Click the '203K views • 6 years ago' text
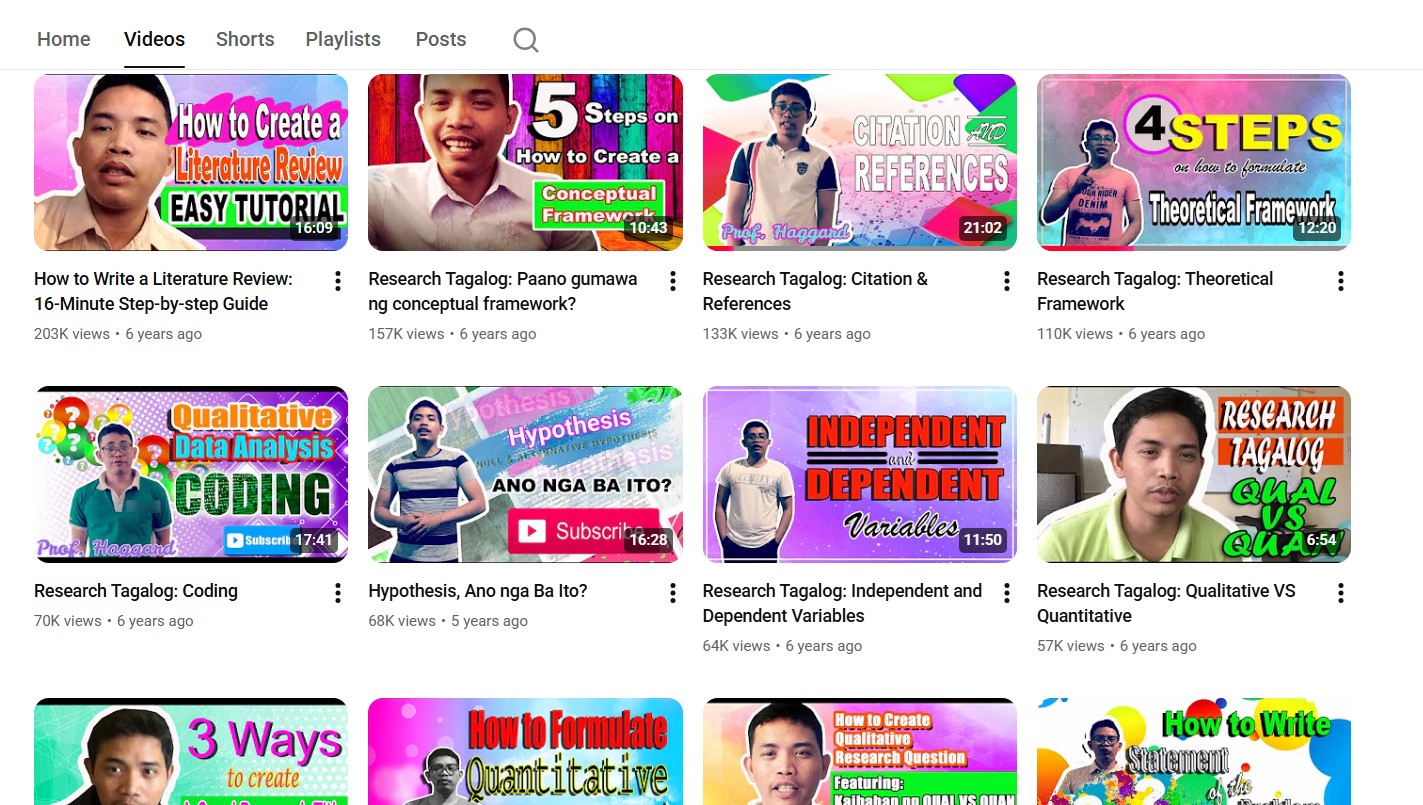 pos(118,334)
